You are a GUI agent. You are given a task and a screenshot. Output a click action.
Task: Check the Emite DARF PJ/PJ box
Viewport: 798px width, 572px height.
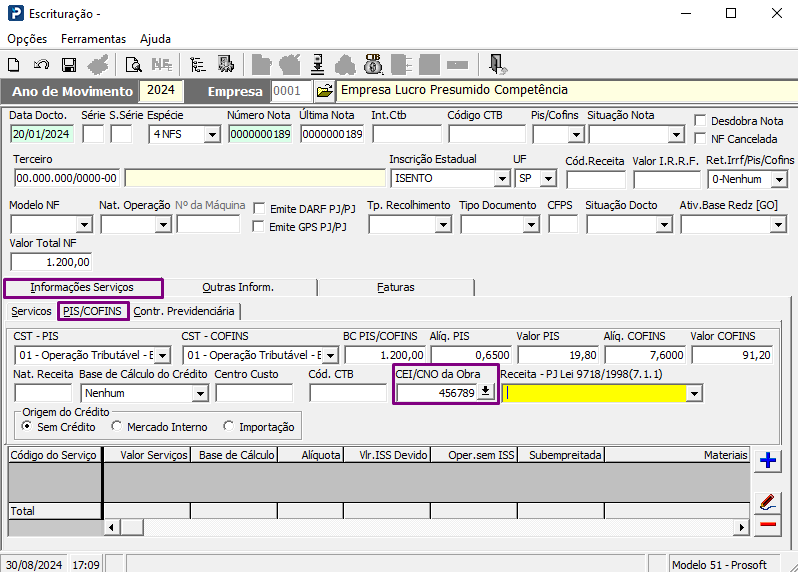click(x=259, y=208)
